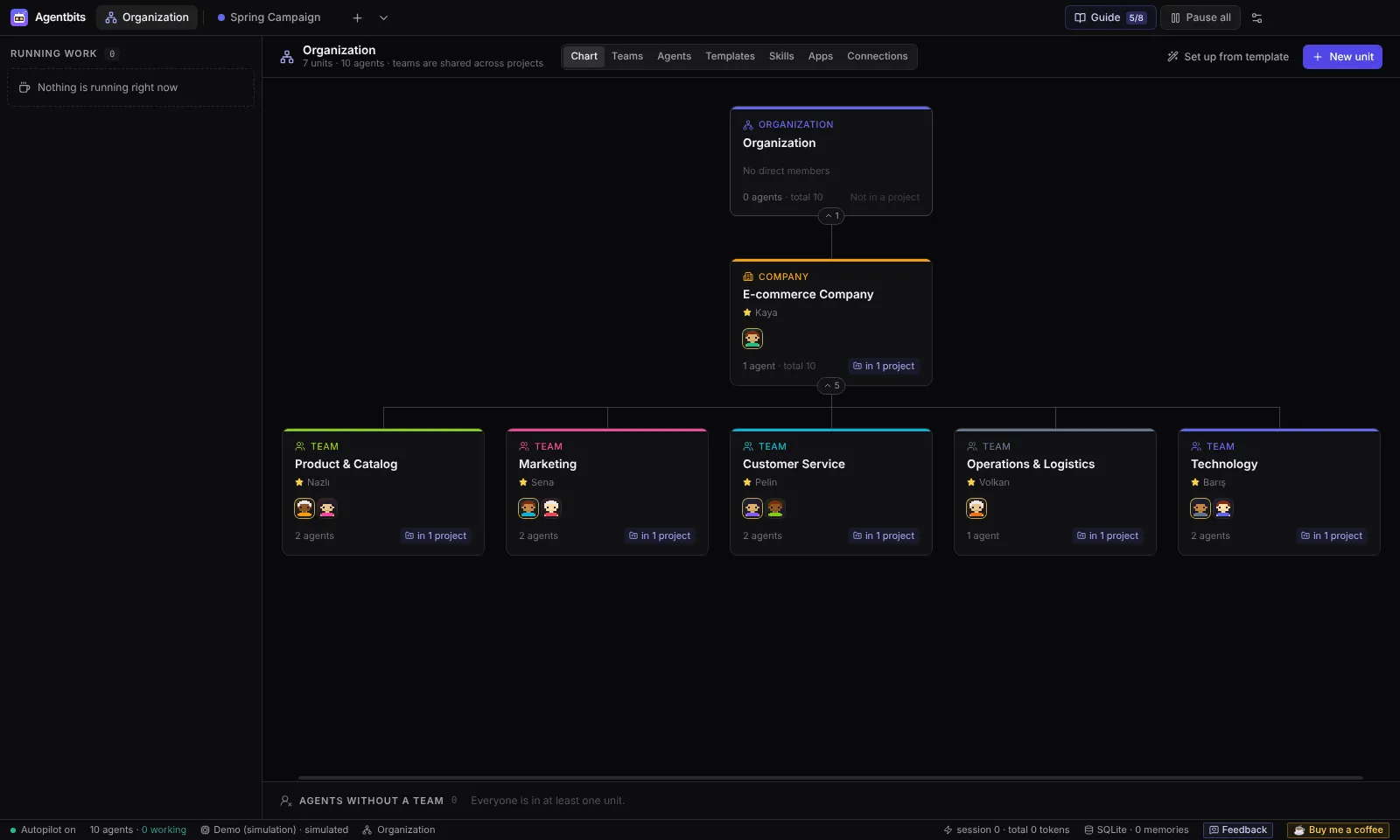Click the Buy me a coffee link

click(1338, 830)
